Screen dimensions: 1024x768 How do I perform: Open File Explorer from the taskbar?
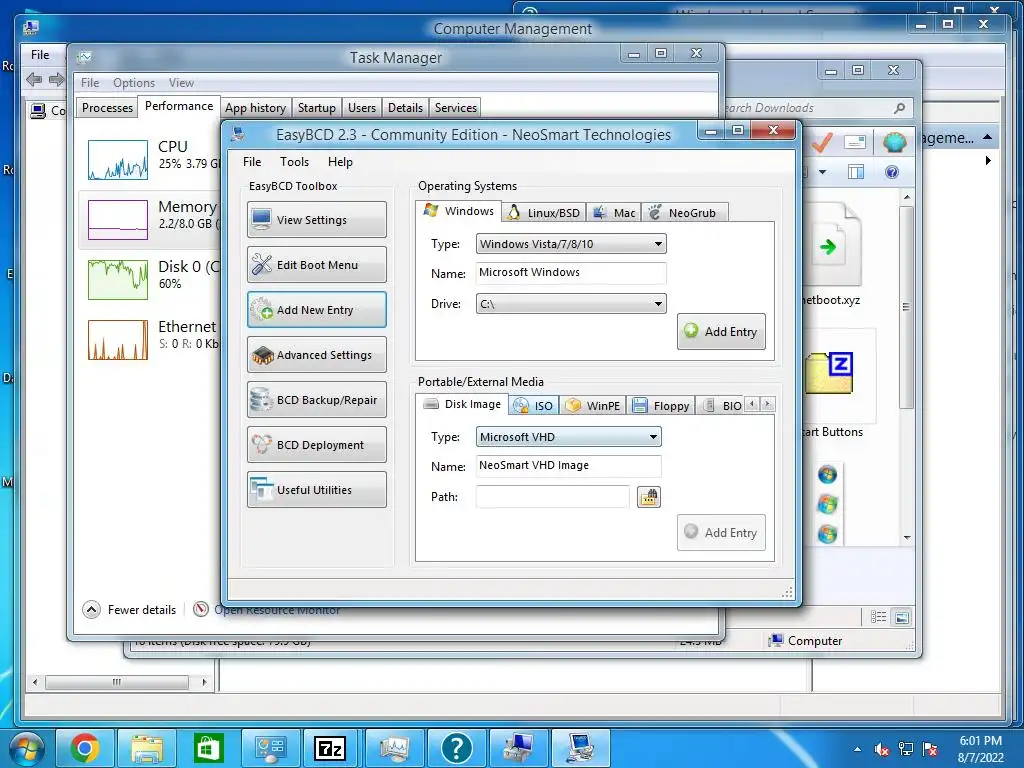click(147, 748)
